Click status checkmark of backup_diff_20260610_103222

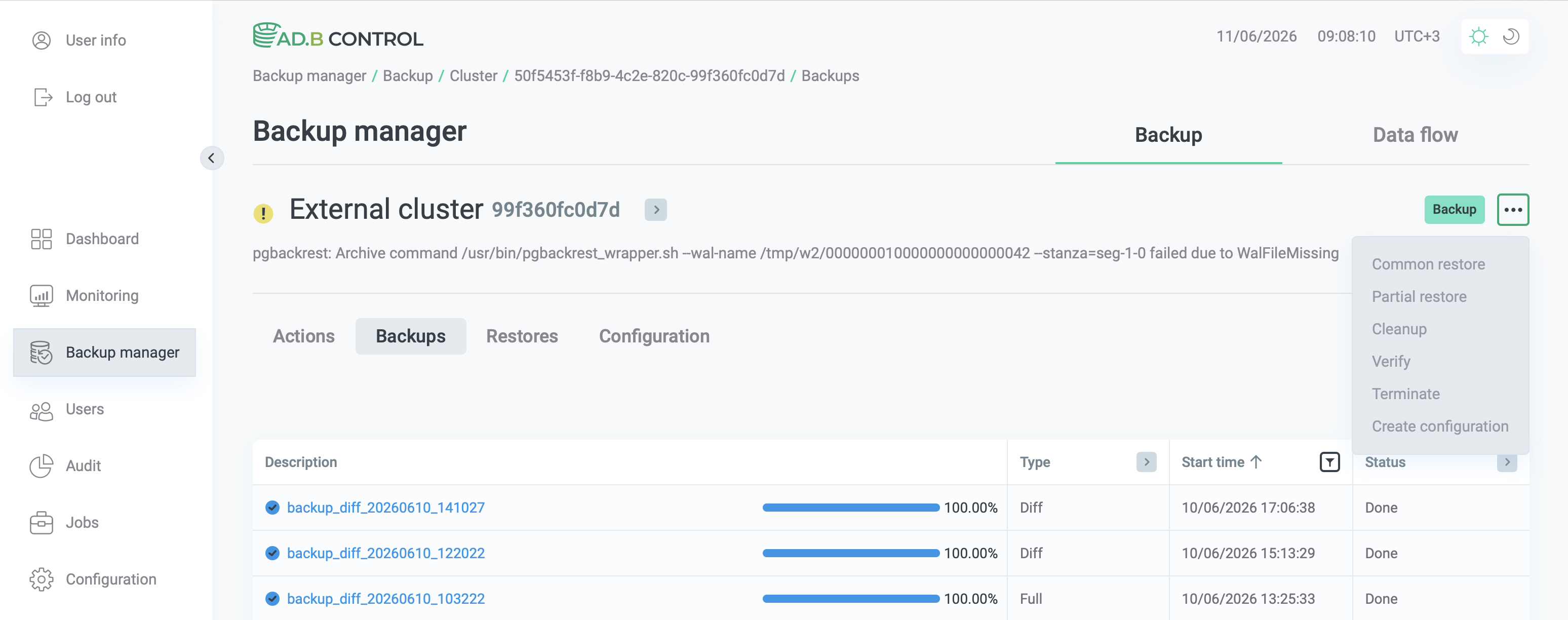(x=272, y=599)
